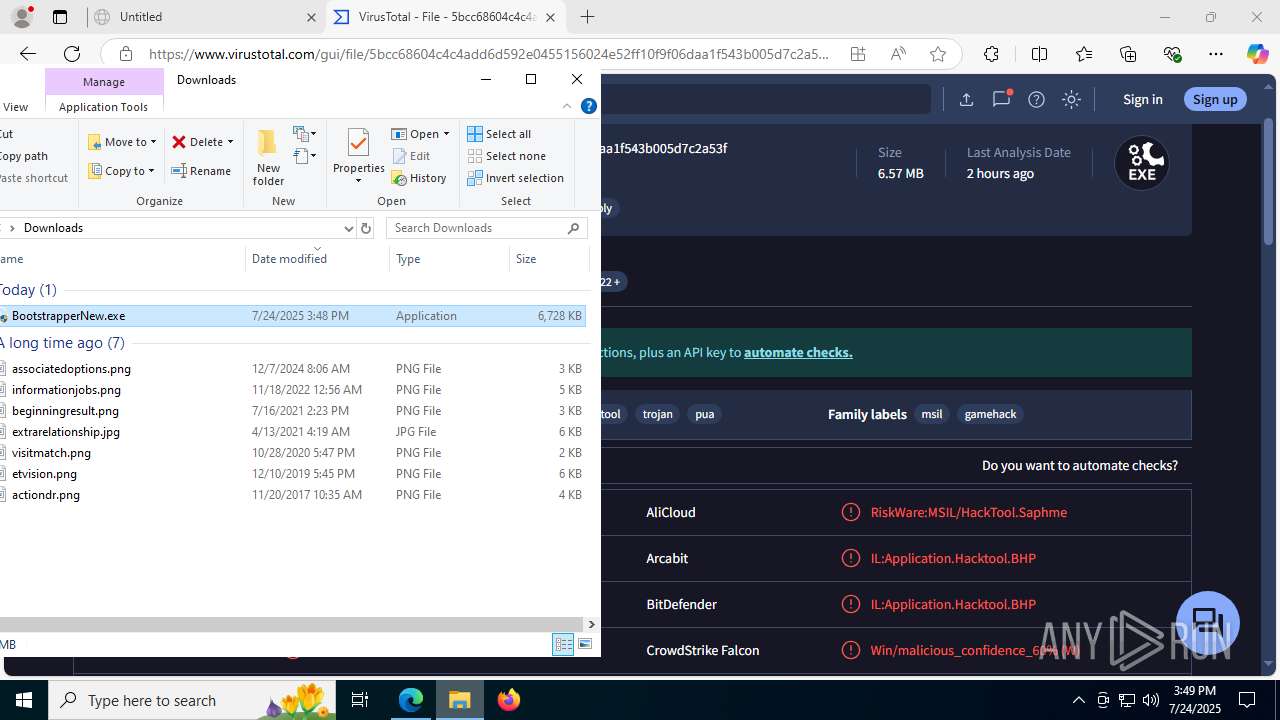This screenshot has height=720, width=1280.
Task: Follow the automate checks link
Action: click(x=798, y=352)
